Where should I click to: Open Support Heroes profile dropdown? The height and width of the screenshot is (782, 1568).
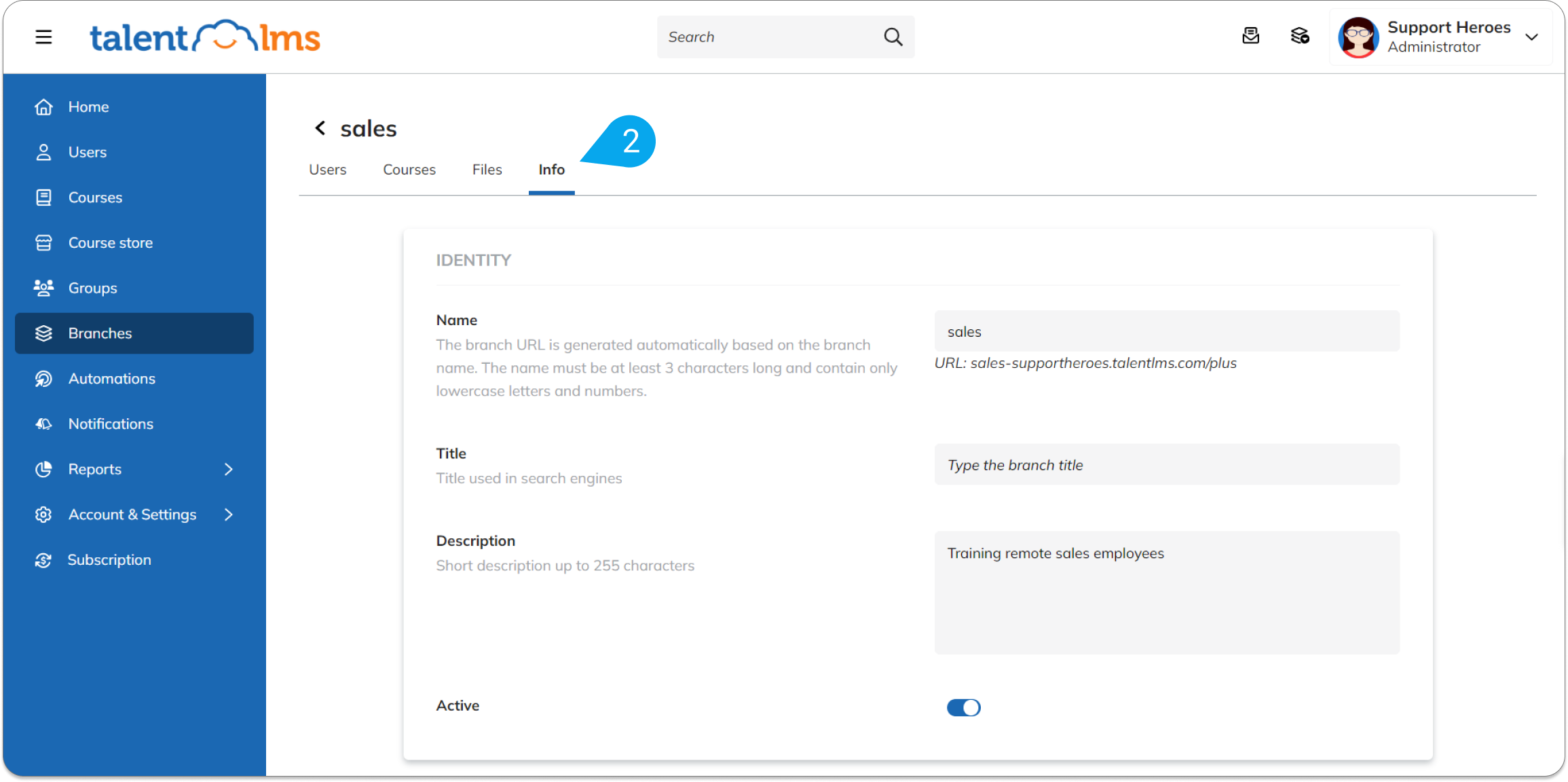[x=1531, y=37]
